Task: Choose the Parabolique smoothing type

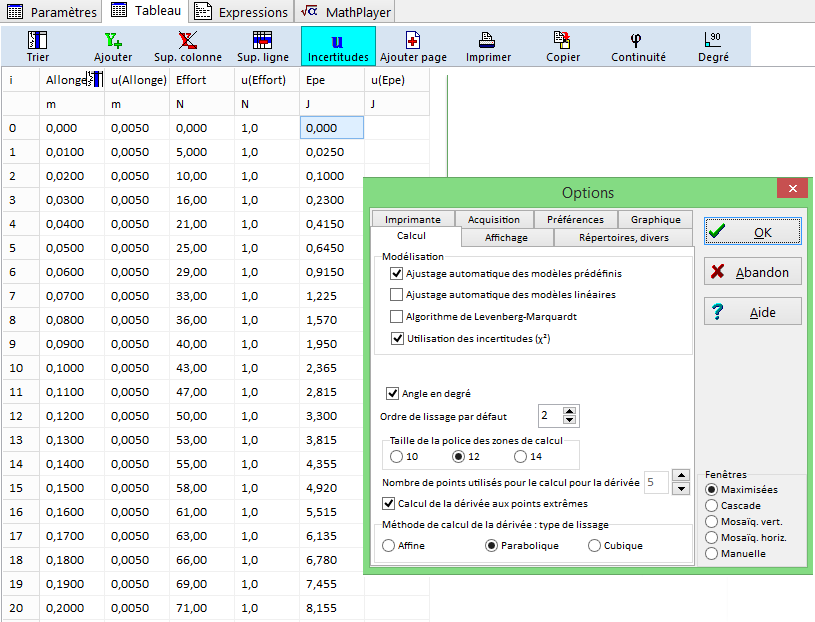Action: (x=491, y=546)
